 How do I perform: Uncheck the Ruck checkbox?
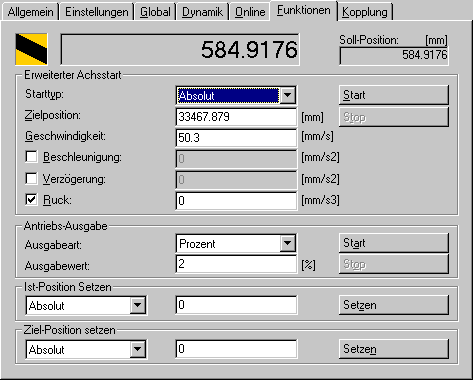click(31, 200)
